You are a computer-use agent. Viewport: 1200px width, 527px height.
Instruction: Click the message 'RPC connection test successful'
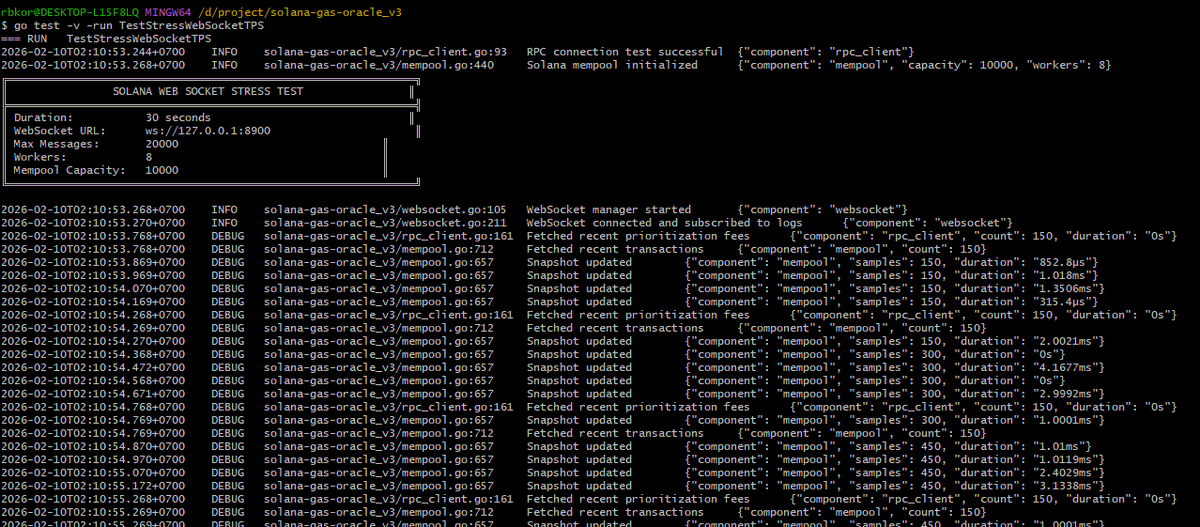(x=625, y=51)
